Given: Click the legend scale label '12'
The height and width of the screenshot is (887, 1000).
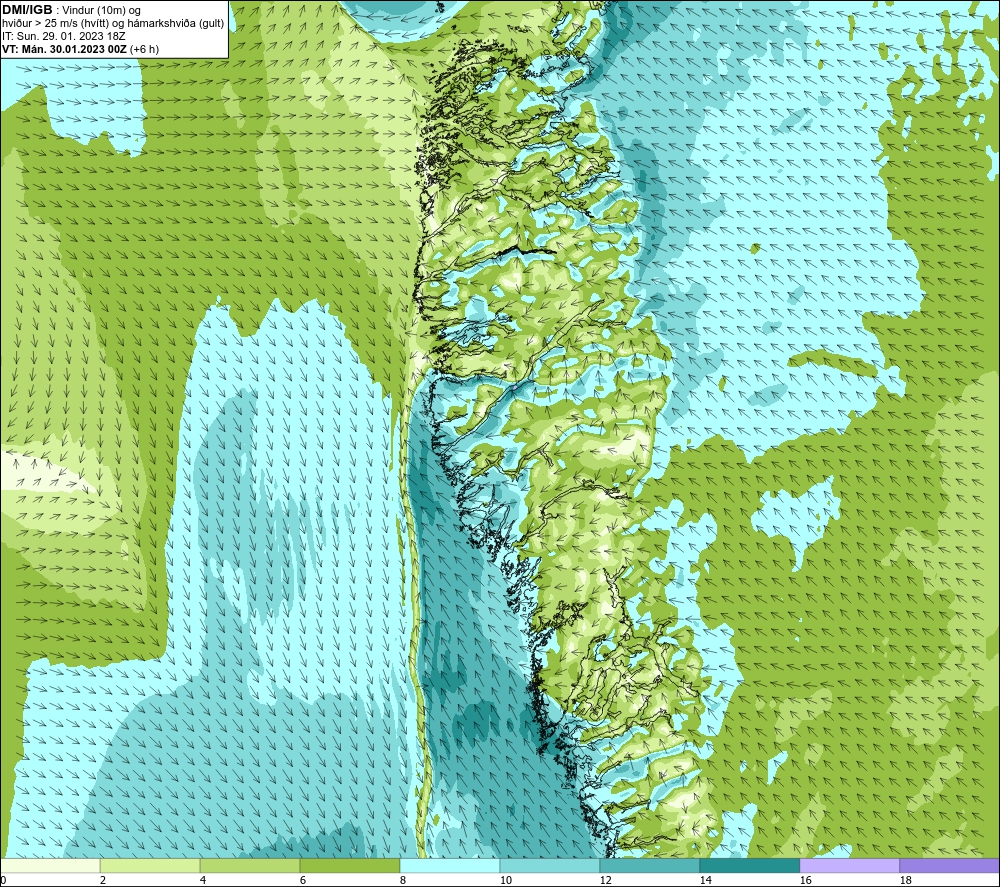Looking at the screenshot, I should coord(605,880).
